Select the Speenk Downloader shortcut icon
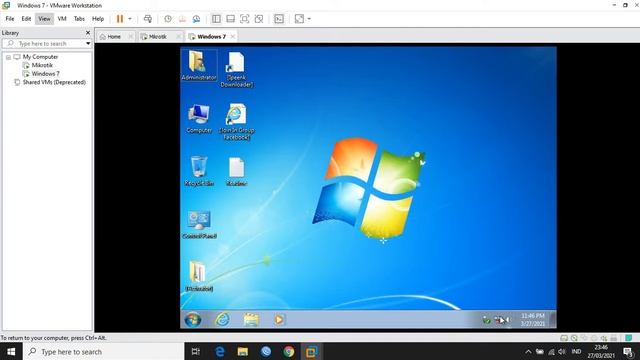This screenshot has height=360, width=640. coord(236,69)
